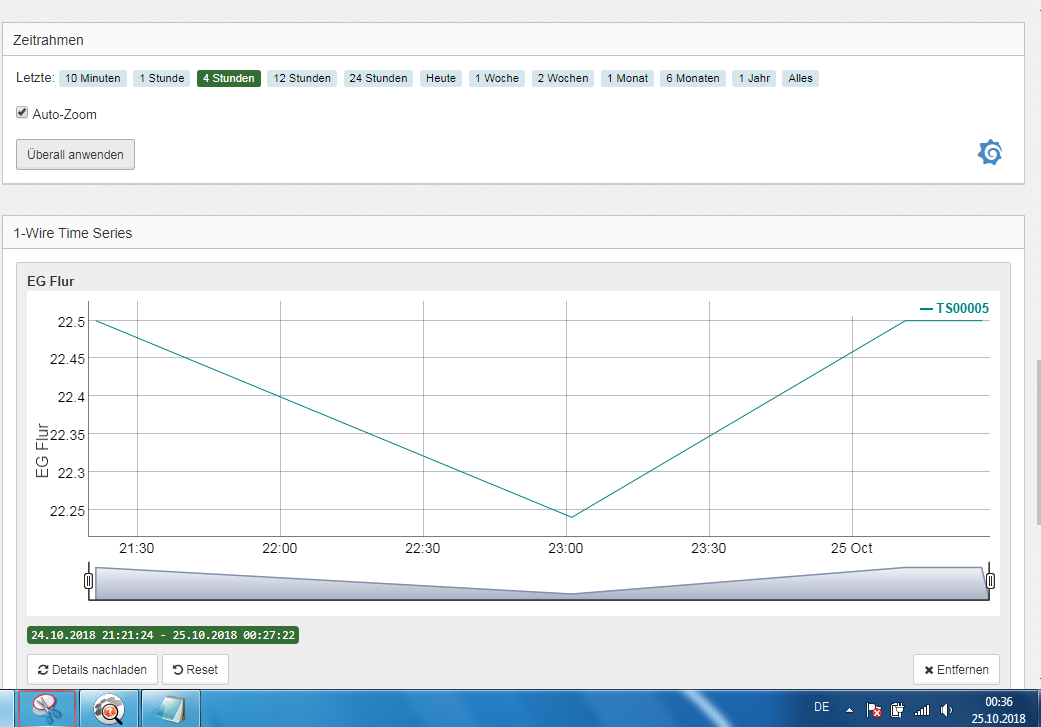The width and height of the screenshot is (1041, 727).
Task: Click the Reset button
Action: (x=195, y=669)
